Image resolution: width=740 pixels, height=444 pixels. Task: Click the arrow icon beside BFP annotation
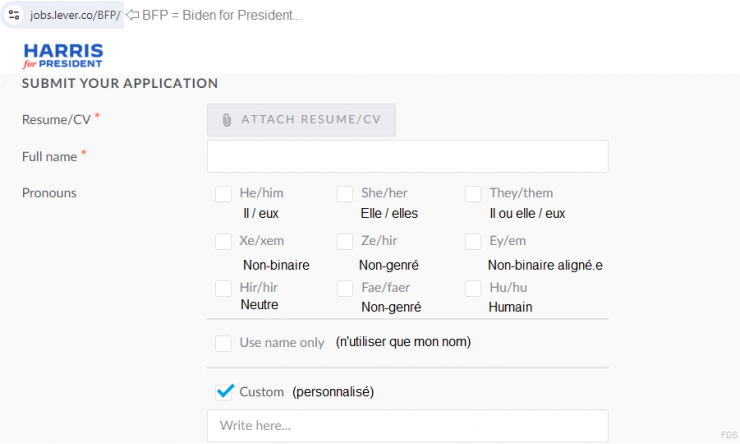coord(133,15)
